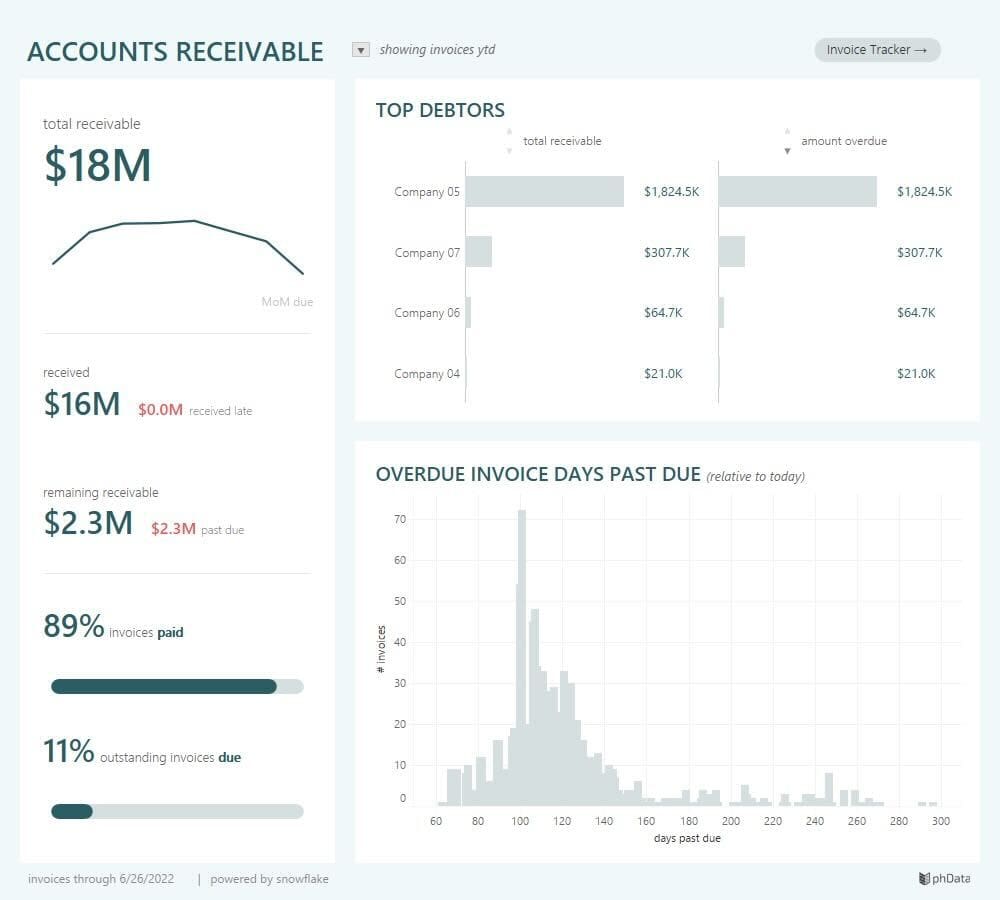Click the $0.0M received late value
The height and width of the screenshot is (900, 1000).
point(161,410)
